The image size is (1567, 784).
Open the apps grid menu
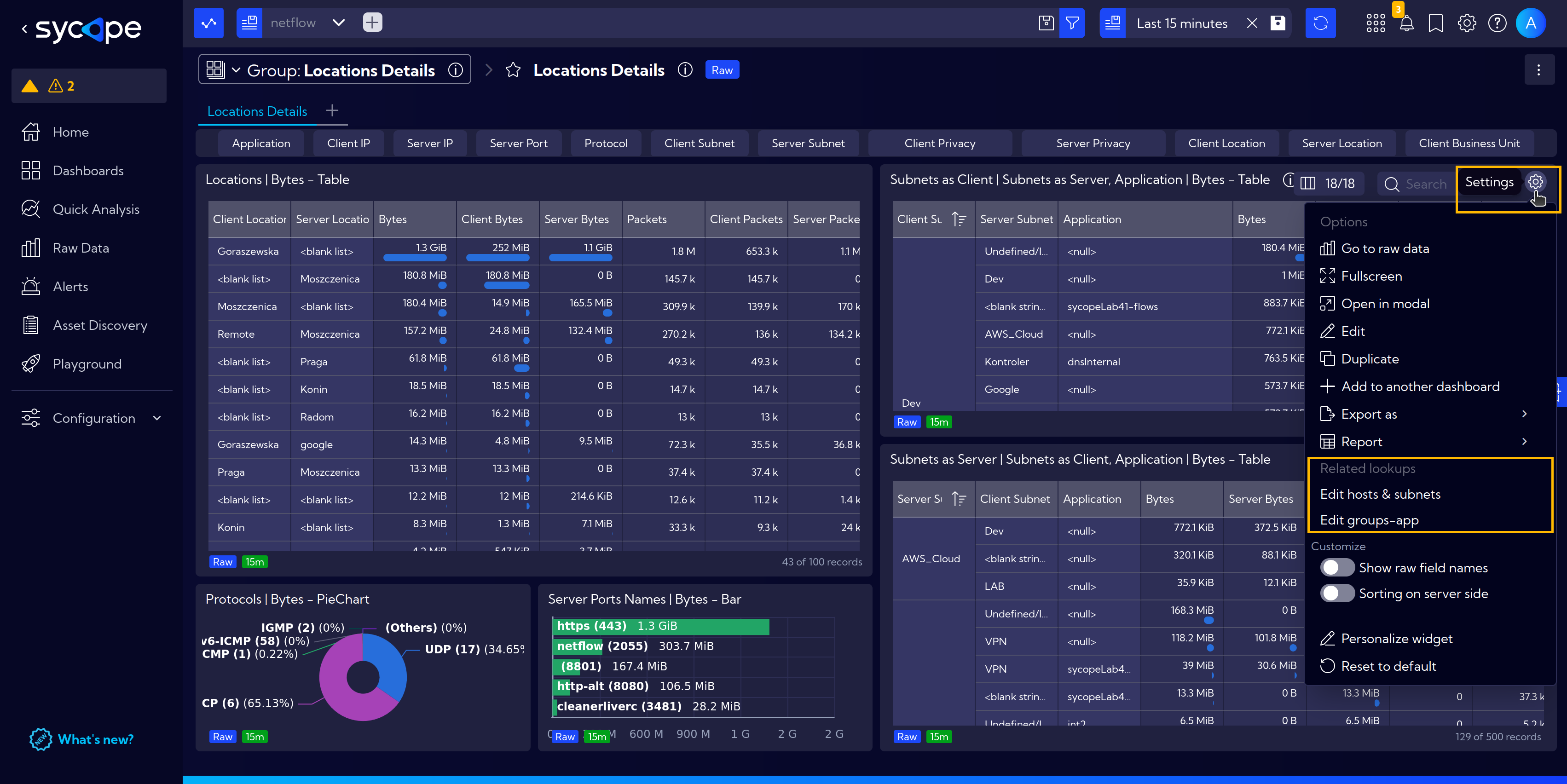tap(1376, 23)
